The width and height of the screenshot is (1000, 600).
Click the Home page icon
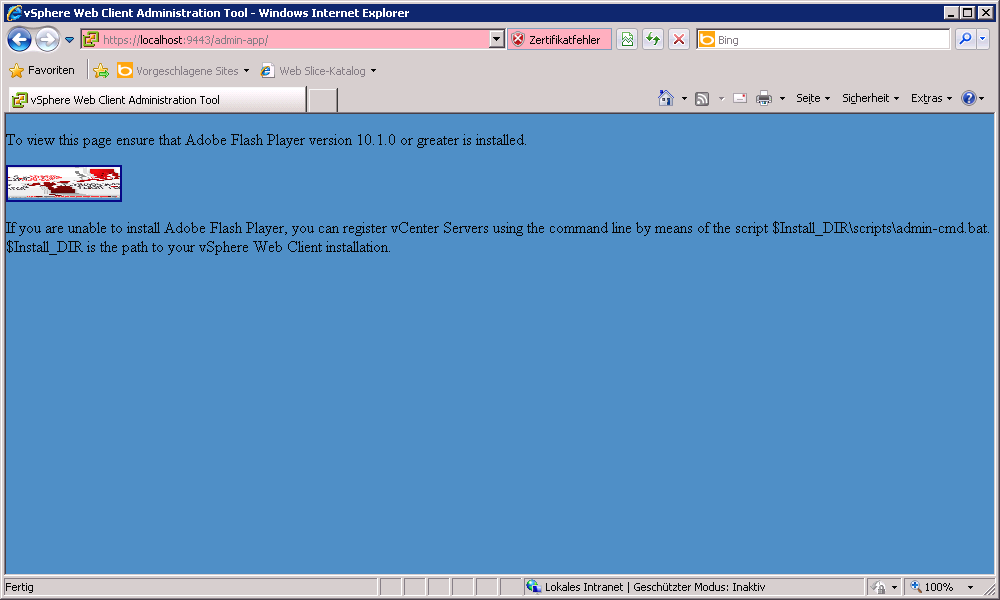click(666, 98)
